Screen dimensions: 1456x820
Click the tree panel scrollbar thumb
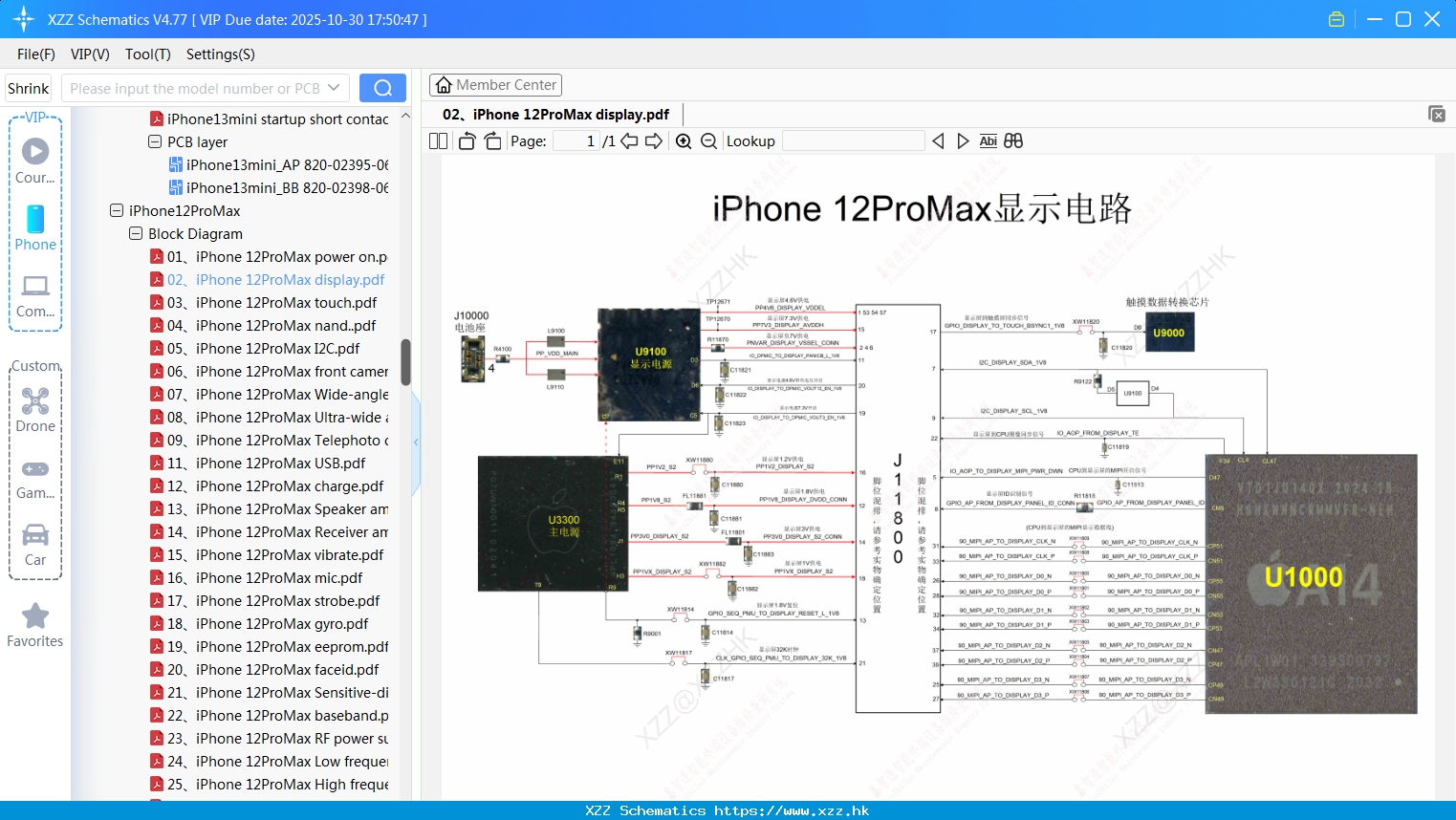coord(405,362)
